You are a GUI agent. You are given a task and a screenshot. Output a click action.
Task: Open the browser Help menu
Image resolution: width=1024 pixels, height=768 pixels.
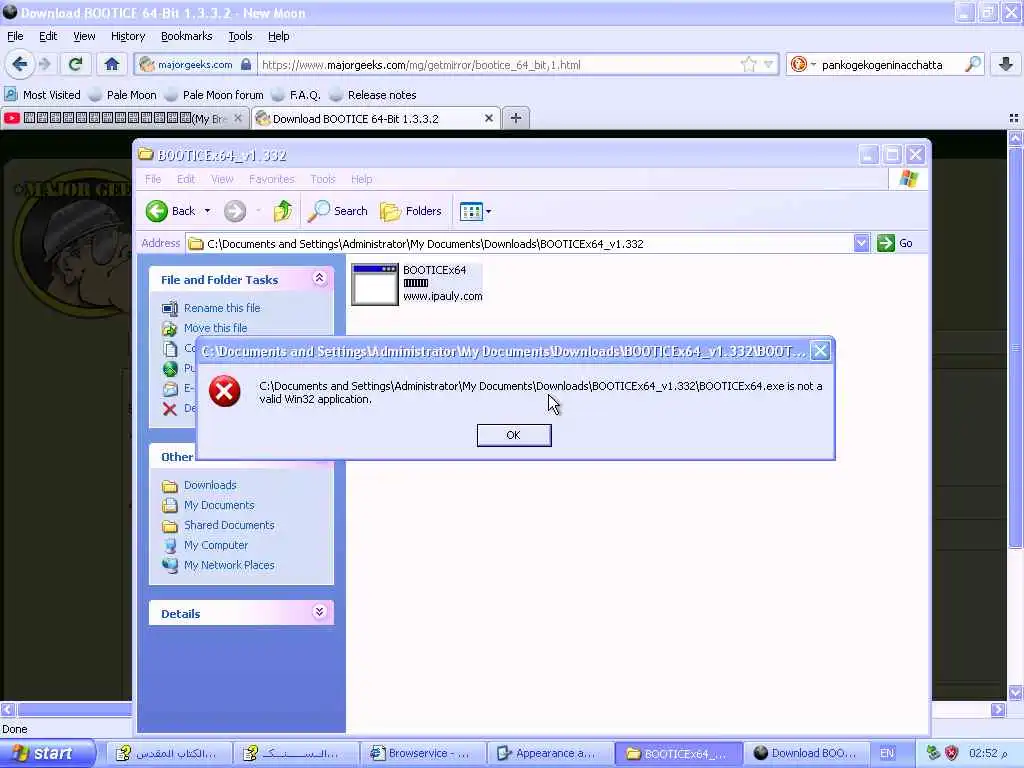(x=278, y=36)
